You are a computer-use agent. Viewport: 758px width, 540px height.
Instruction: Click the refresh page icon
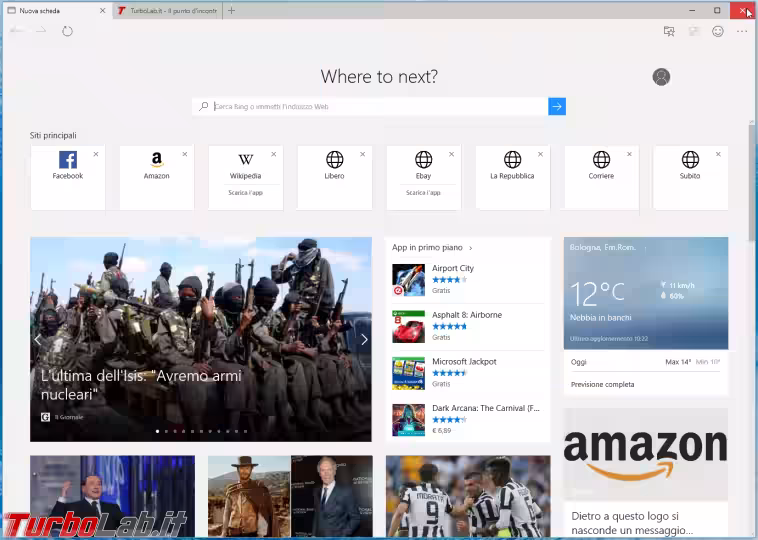[67, 31]
